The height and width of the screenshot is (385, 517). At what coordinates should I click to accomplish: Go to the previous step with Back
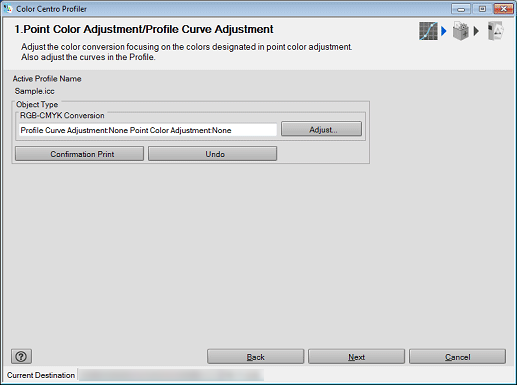(x=256, y=356)
